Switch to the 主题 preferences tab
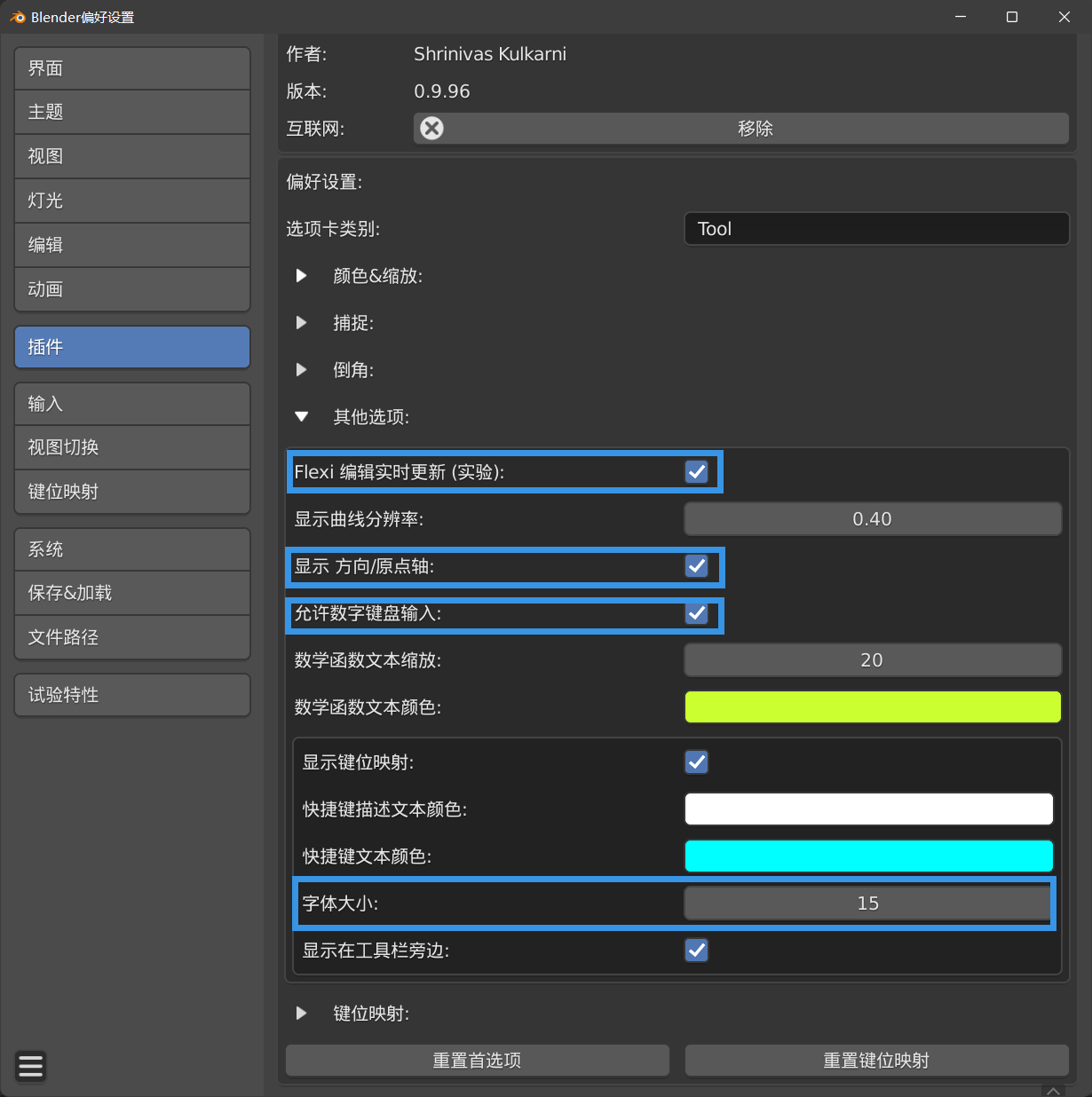This screenshot has width=1092, height=1097. (x=131, y=112)
